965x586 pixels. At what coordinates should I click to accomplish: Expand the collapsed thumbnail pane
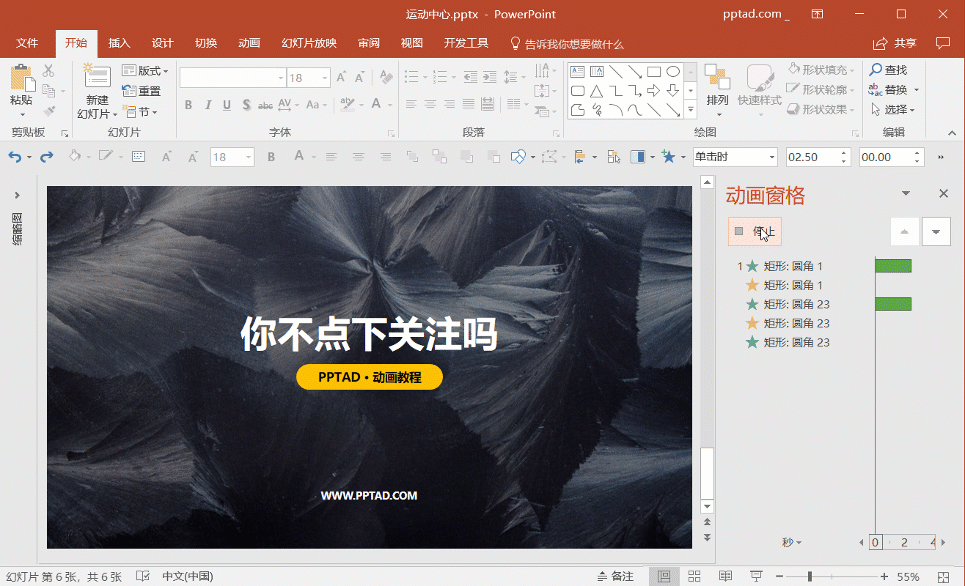[x=17, y=195]
